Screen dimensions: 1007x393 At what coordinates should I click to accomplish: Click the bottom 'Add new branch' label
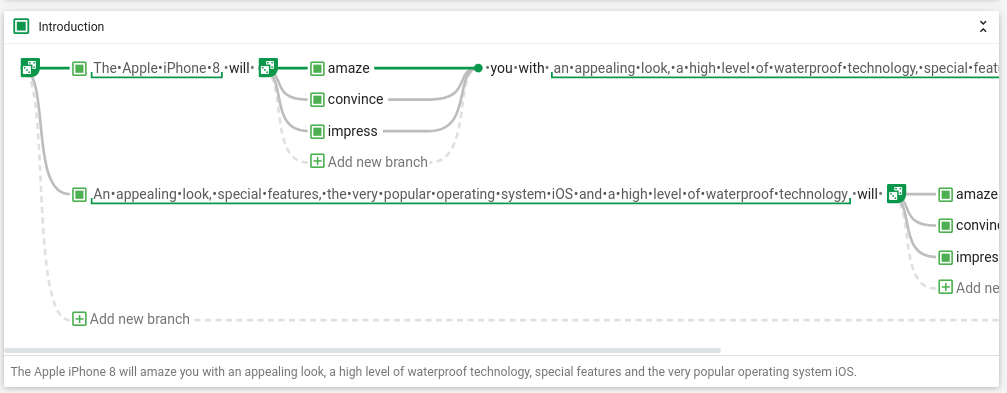pos(140,319)
